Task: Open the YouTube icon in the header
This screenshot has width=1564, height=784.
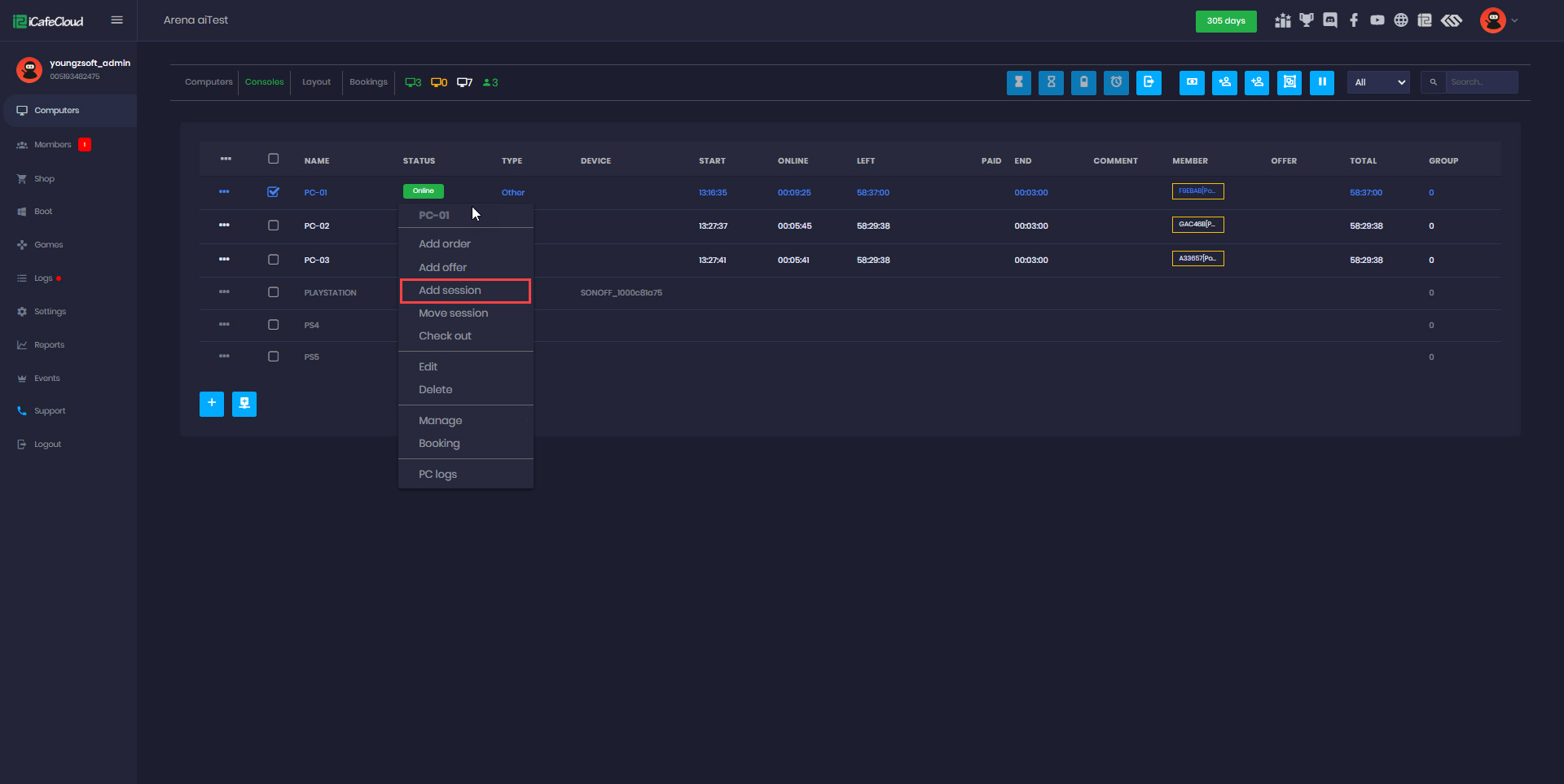Action: (x=1377, y=20)
